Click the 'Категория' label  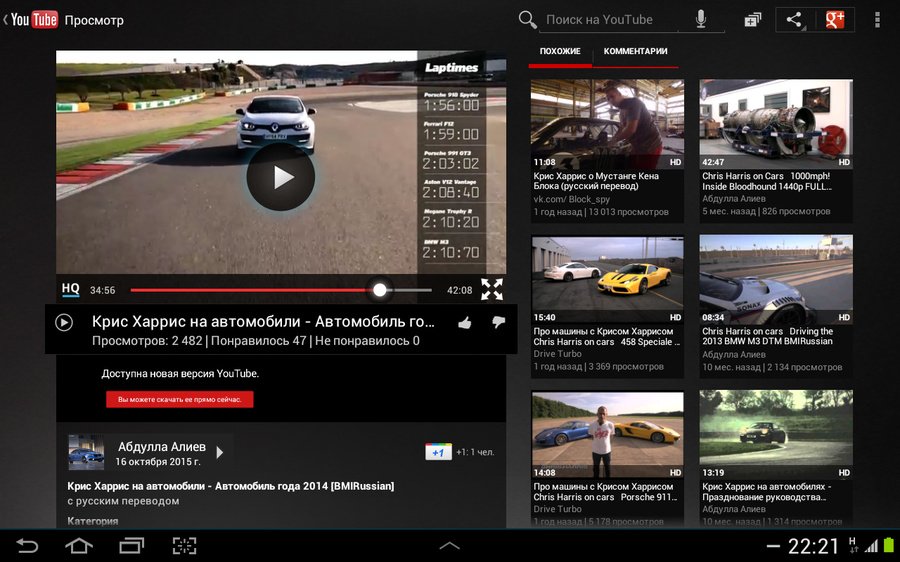[x=93, y=521]
